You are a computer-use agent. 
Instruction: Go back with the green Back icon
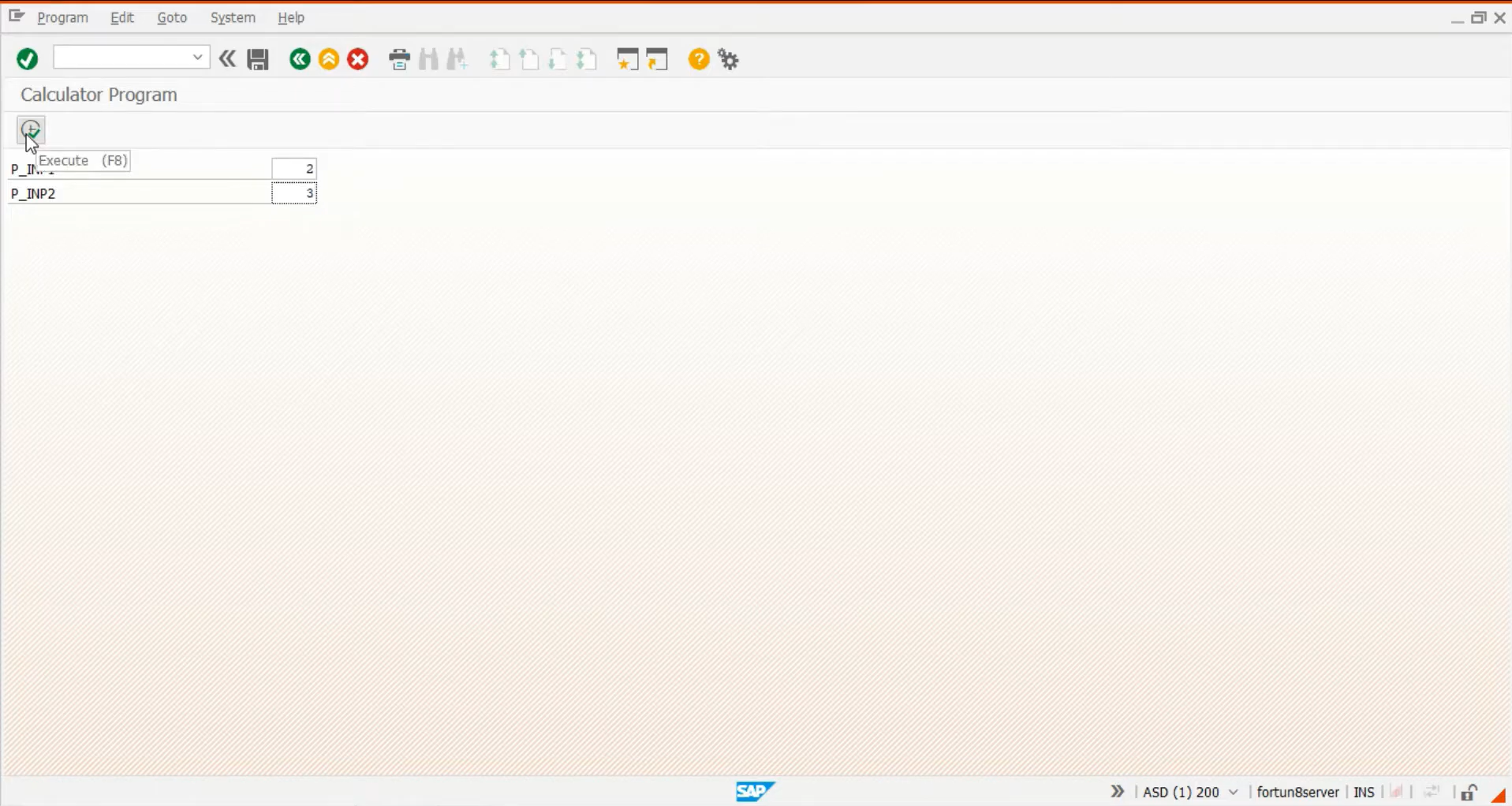tap(300, 59)
